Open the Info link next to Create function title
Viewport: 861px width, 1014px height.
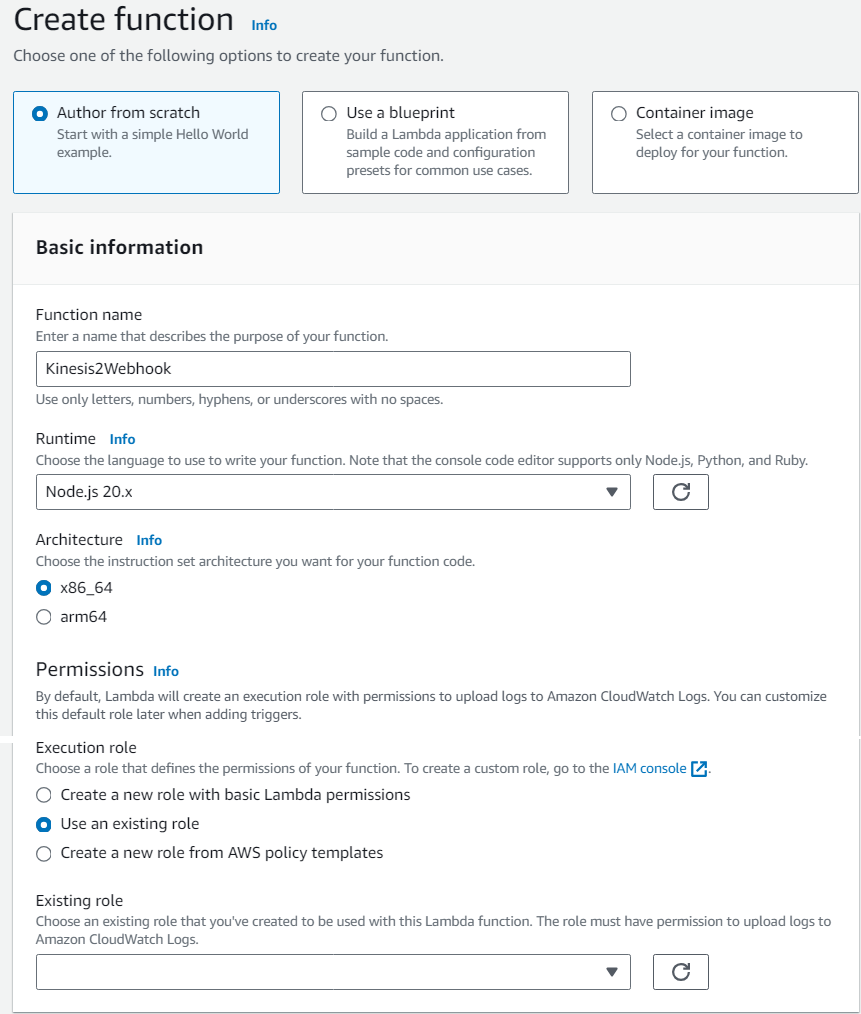pyautogui.click(x=263, y=25)
